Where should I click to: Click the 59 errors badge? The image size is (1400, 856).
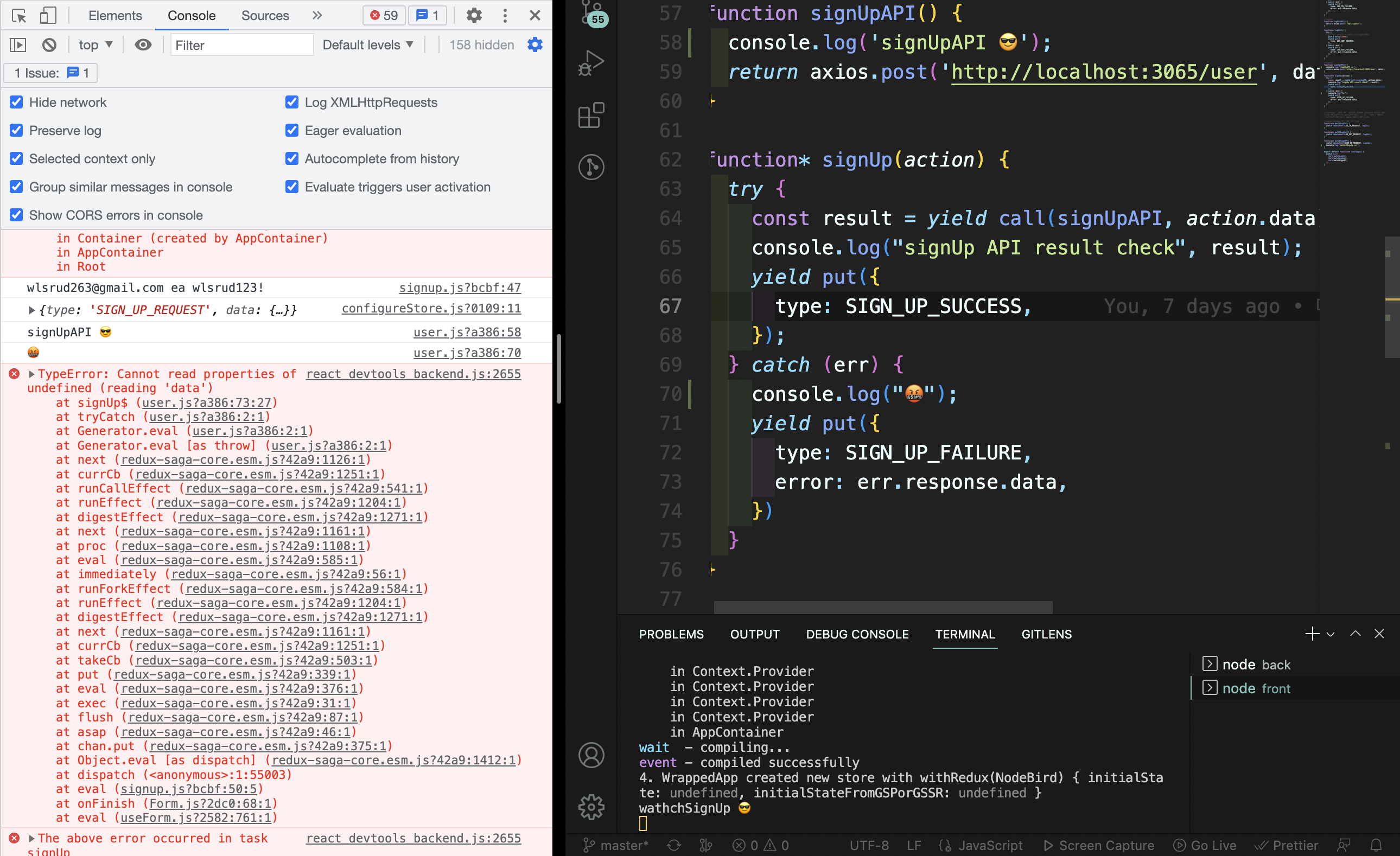(384, 15)
